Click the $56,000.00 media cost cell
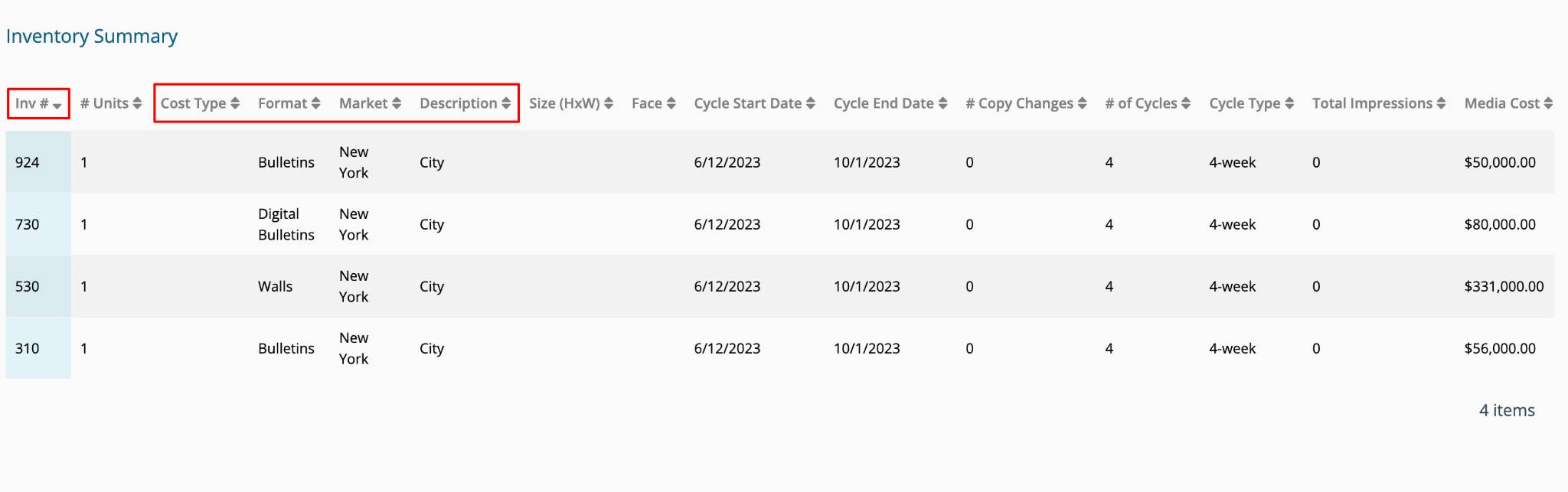The image size is (1568, 492). 1500,348
